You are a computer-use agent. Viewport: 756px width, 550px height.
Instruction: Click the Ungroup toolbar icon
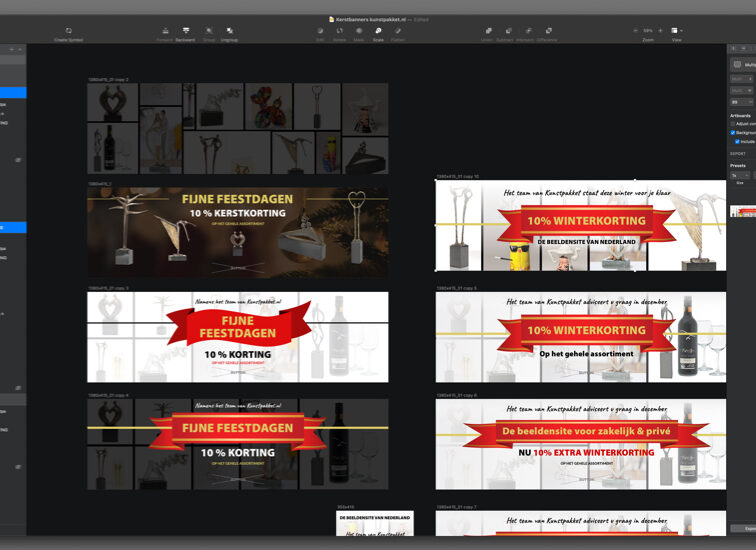click(x=230, y=30)
